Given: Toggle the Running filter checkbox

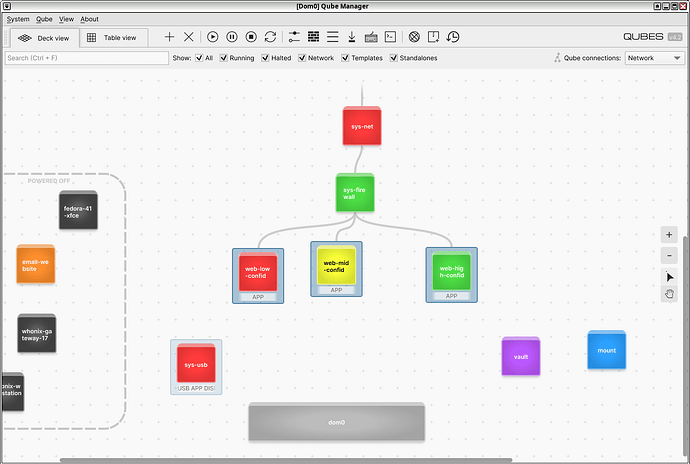Looking at the screenshot, I should [x=224, y=58].
